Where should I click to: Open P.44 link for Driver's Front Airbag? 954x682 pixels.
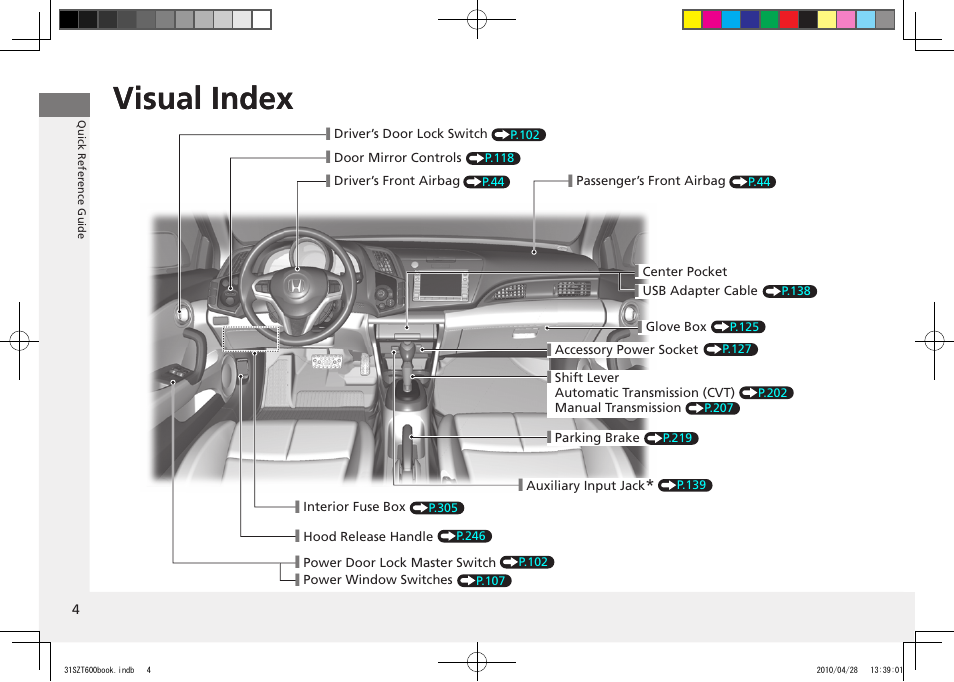pyautogui.click(x=487, y=181)
